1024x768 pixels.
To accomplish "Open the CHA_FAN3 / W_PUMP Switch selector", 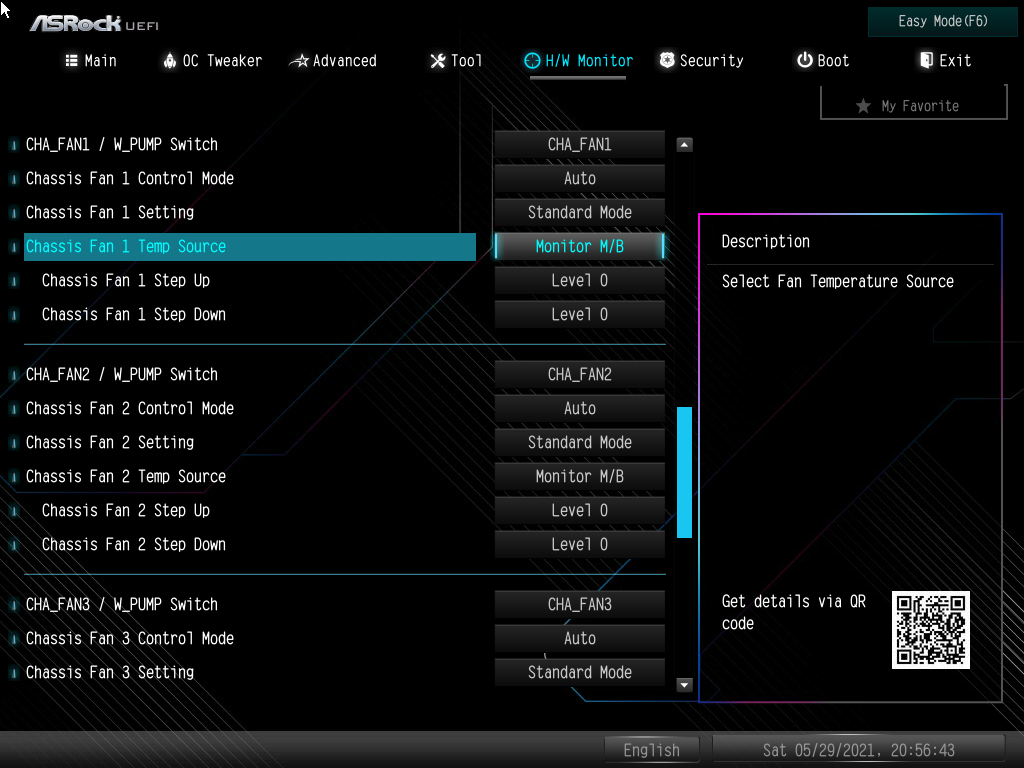I will 579,604.
